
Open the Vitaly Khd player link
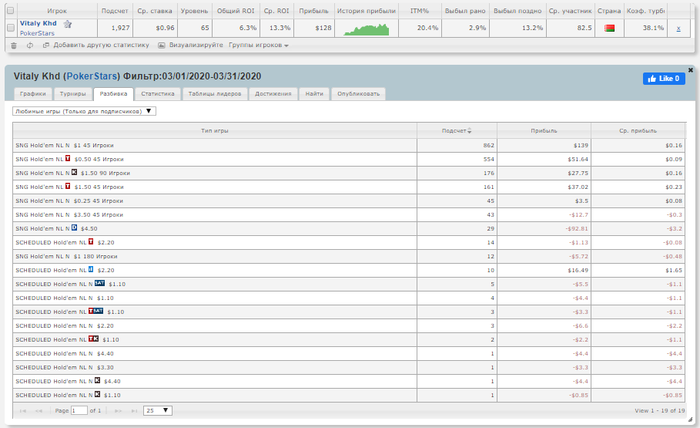pyautogui.click(x=38, y=23)
